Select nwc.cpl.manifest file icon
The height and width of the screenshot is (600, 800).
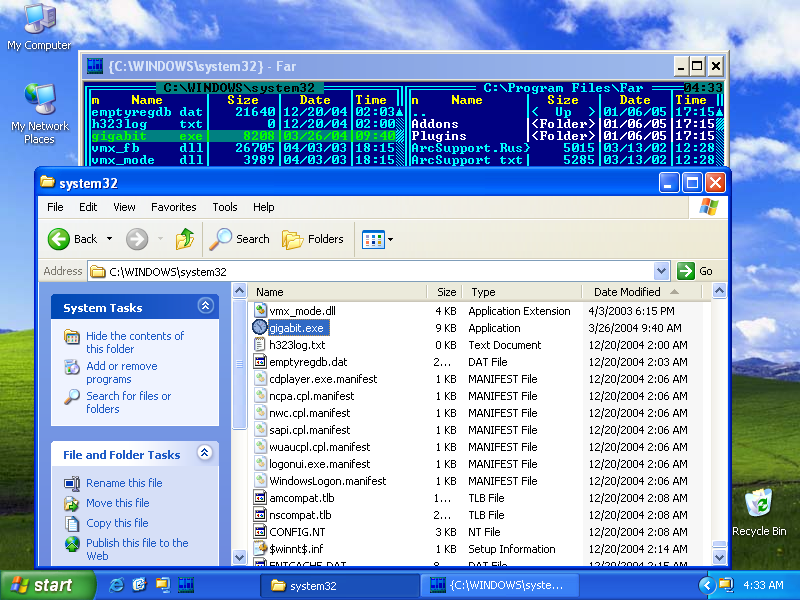[260, 412]
